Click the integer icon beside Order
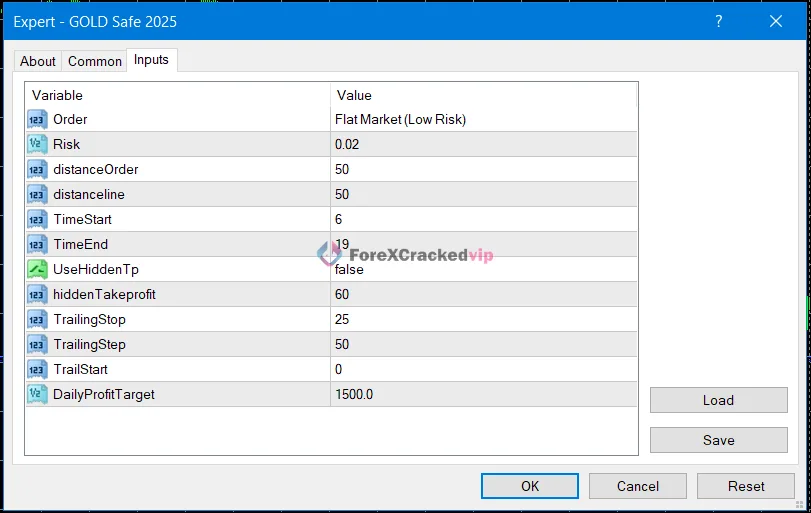This screenshot has height=513, width=811. [37, 119]
